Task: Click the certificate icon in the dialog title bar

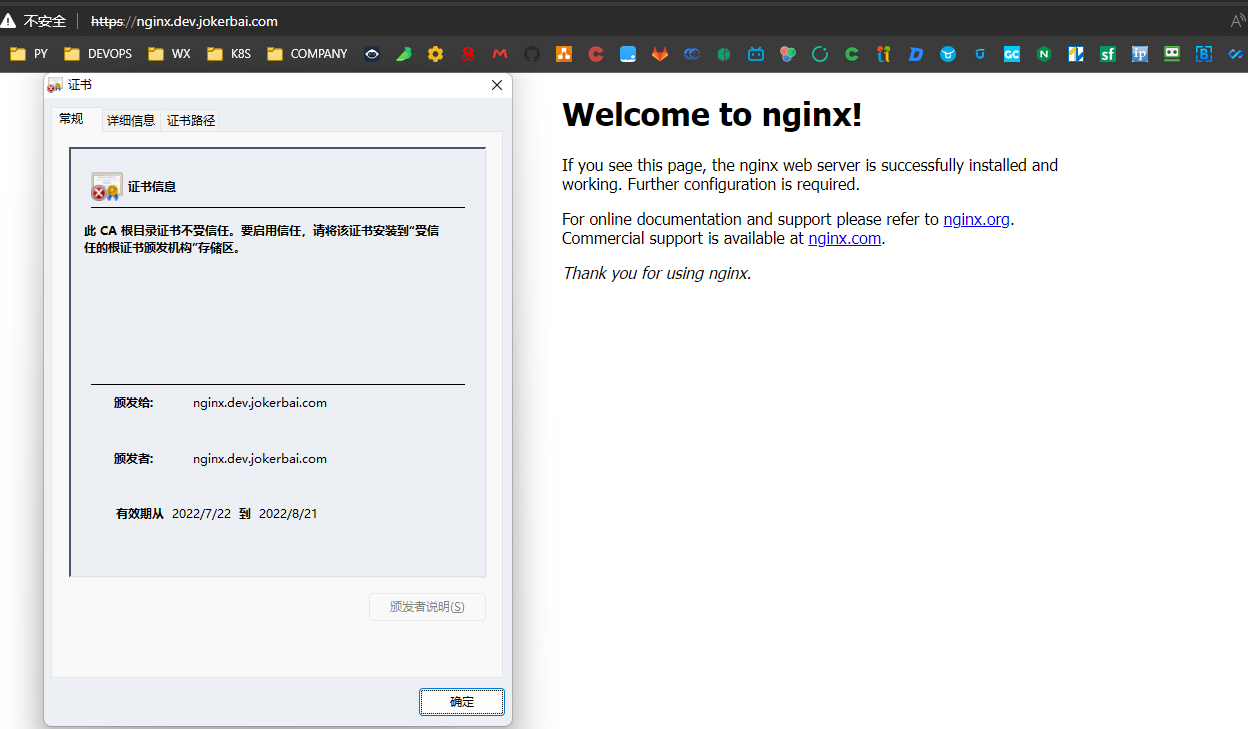Action: pyautogui.click(x=55, y=86)
